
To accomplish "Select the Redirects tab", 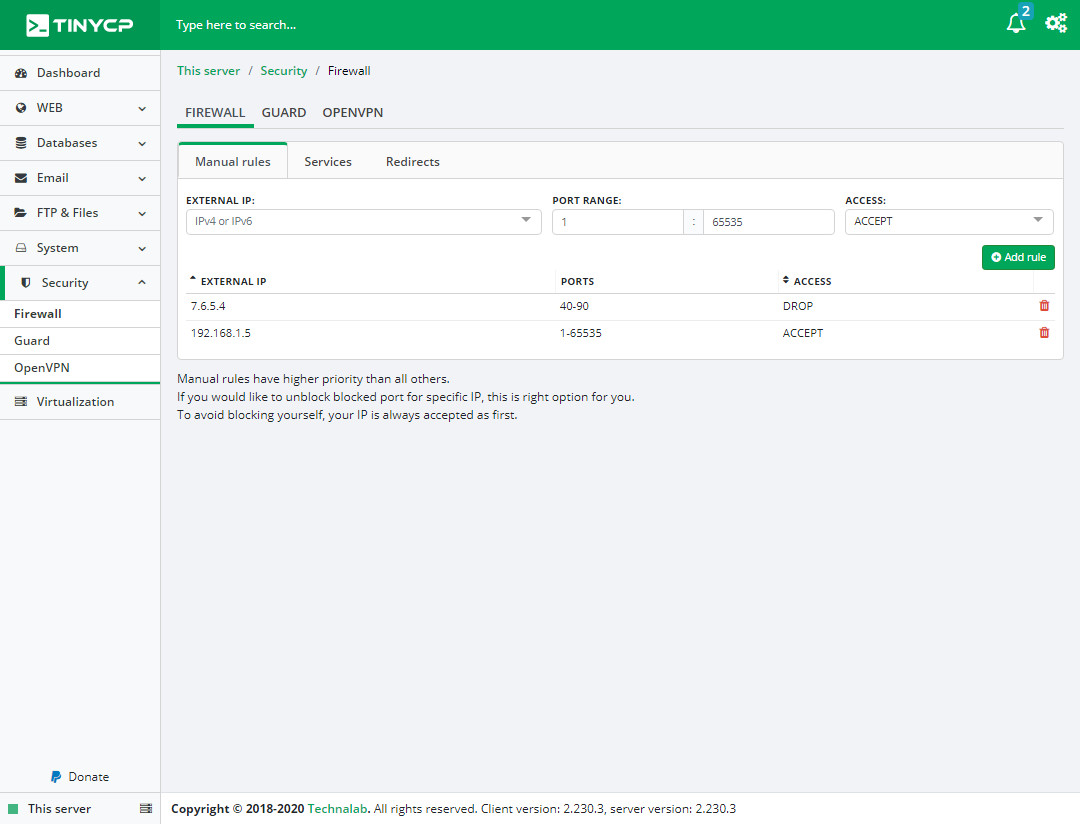I will click(x=413, y=161).
